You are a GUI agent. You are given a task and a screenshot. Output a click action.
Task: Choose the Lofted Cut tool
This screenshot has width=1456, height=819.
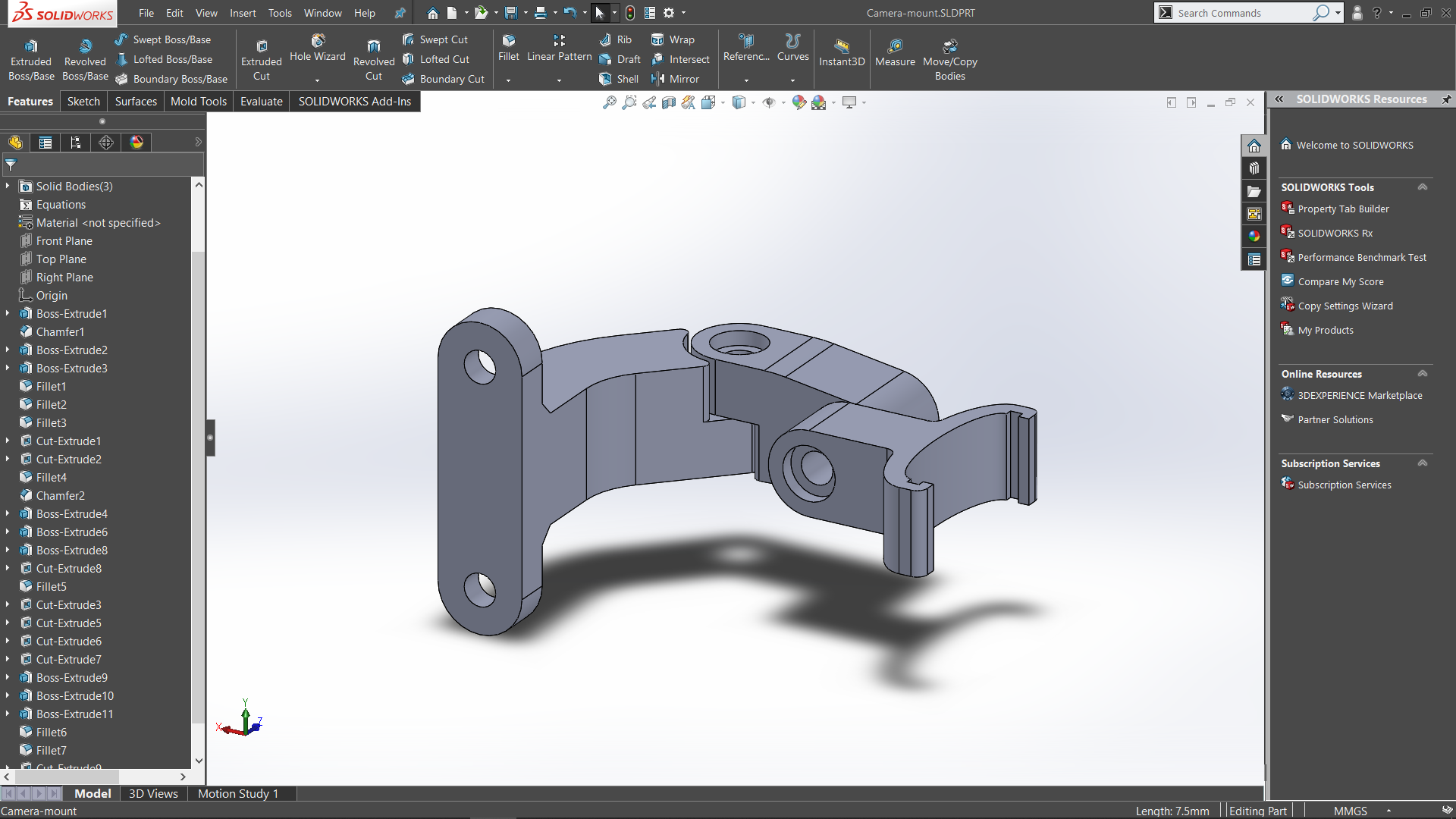click(436, 59)
